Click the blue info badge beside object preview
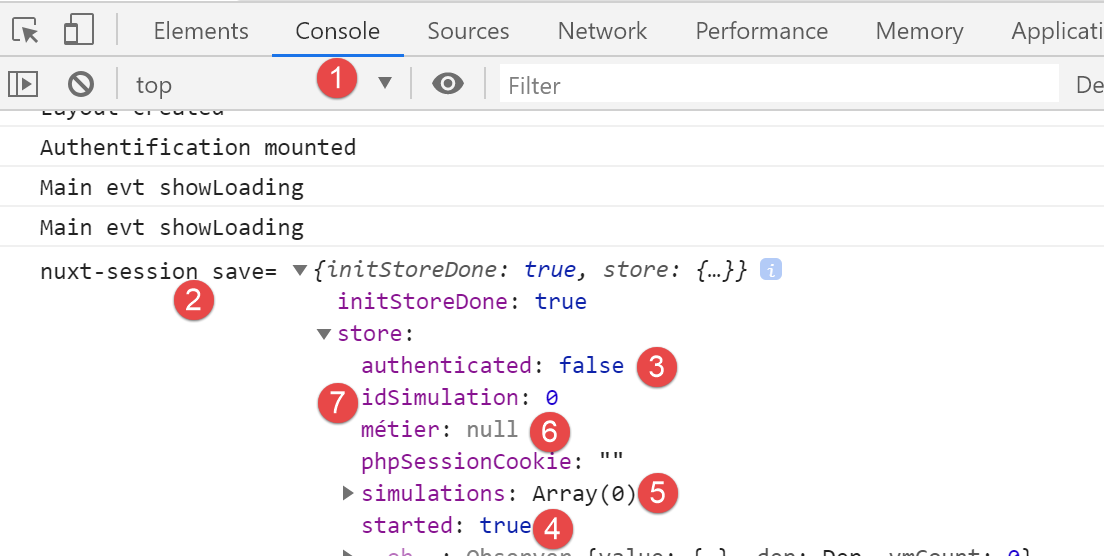 770,270
